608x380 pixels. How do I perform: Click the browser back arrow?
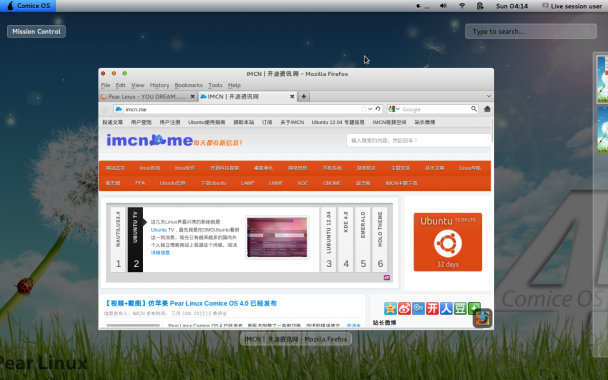pos(105,109)
